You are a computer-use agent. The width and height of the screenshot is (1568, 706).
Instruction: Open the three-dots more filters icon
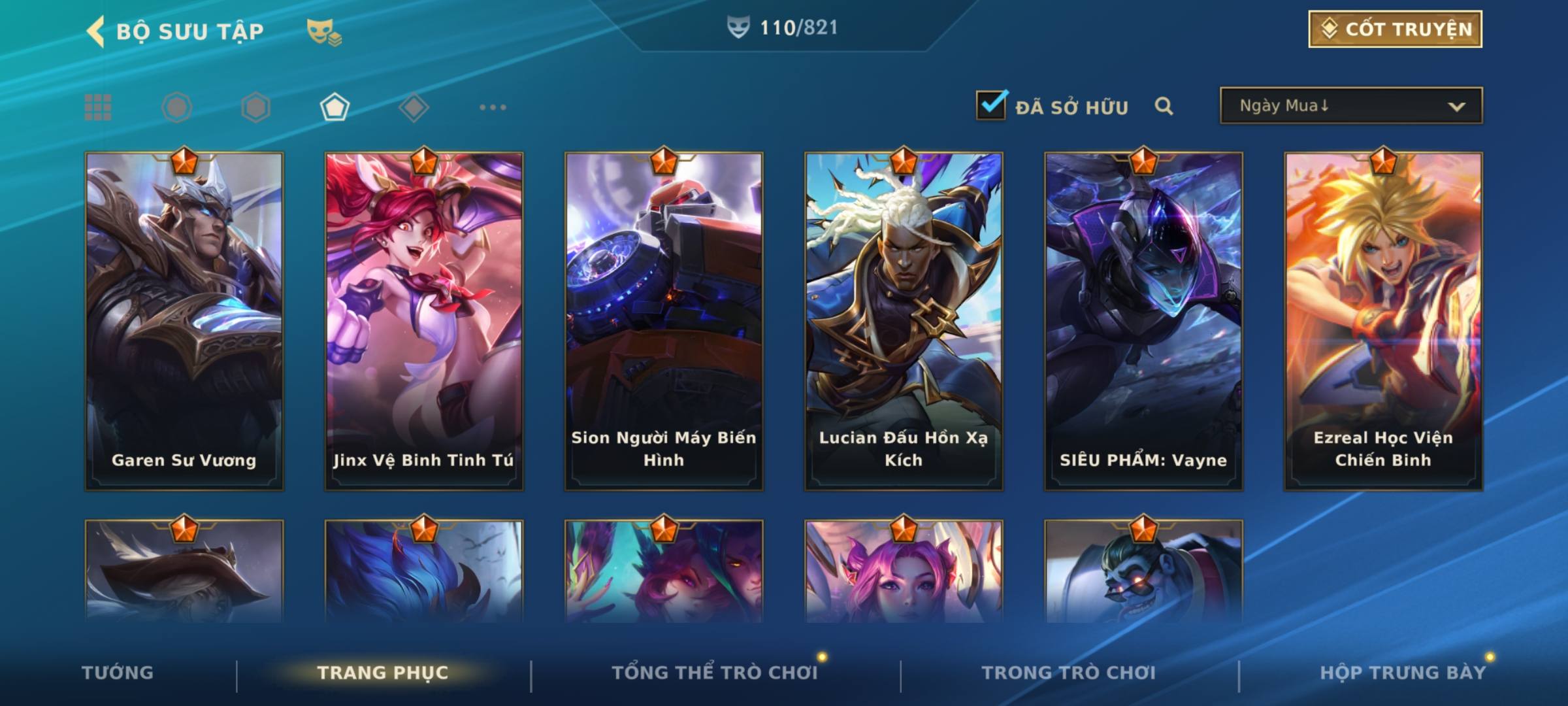click(493, 107)
